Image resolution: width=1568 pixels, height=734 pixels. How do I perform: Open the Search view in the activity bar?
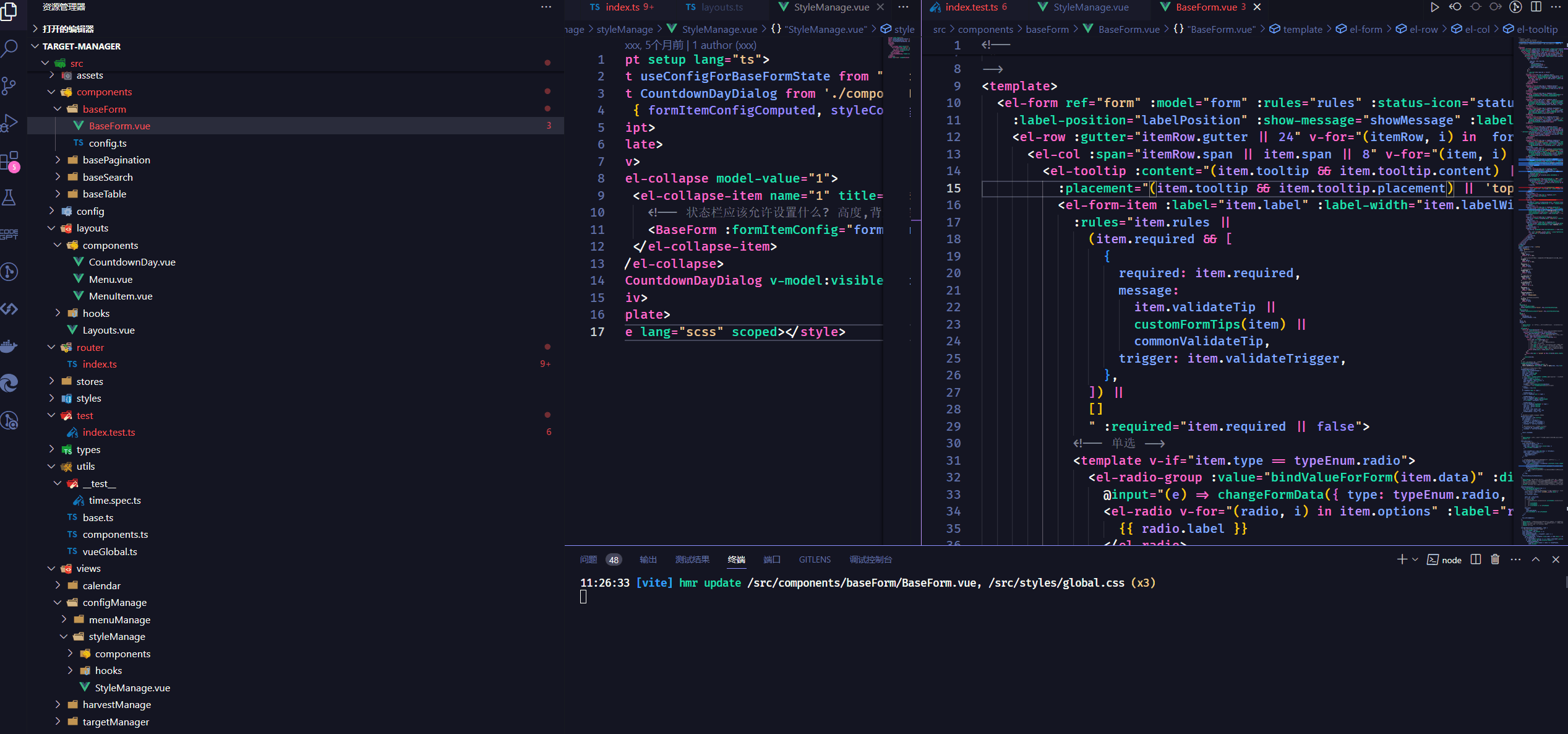tap(10, 48)
